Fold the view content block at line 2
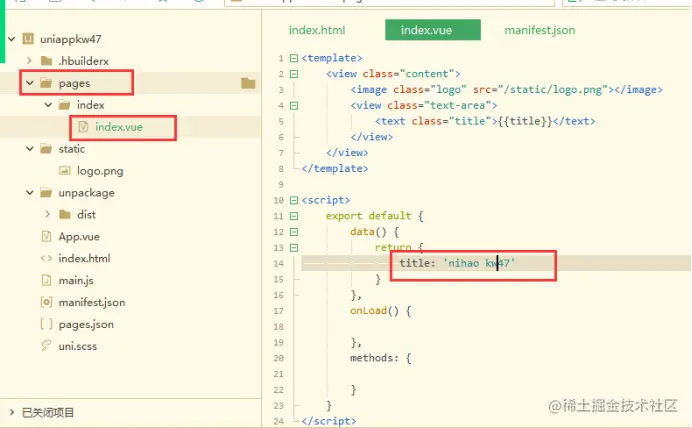 click(294, 74)
